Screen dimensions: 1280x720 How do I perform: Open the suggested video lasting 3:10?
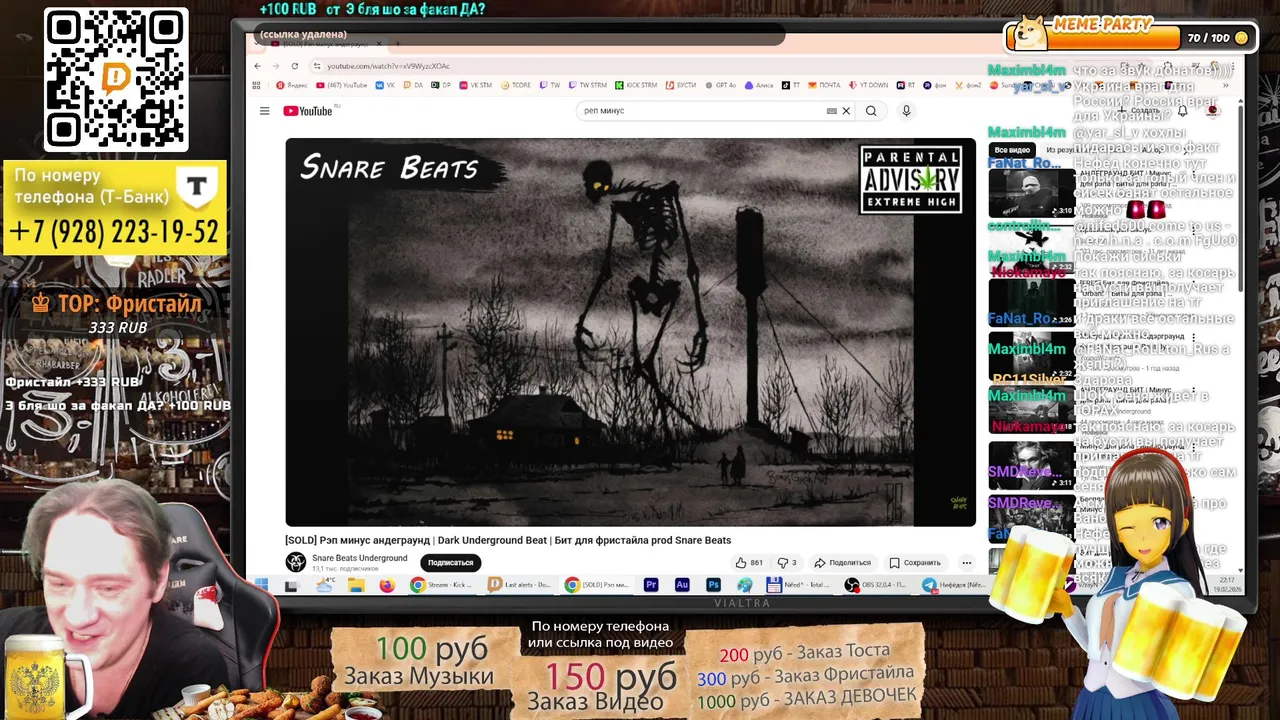tap(1032, 193)
